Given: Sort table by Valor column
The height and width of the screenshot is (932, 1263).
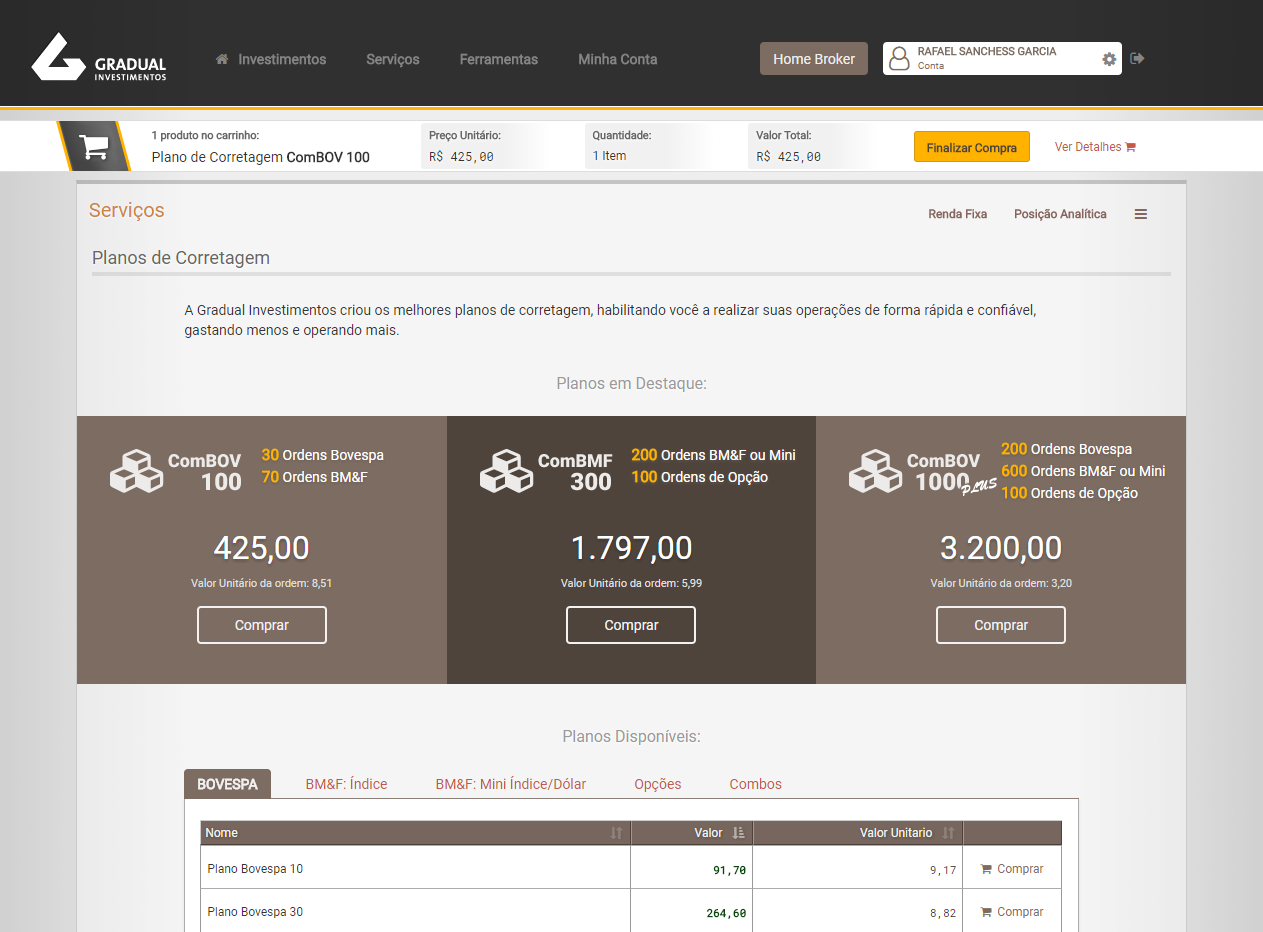Looking at the screenshot, I should click(x=738, y=833).
